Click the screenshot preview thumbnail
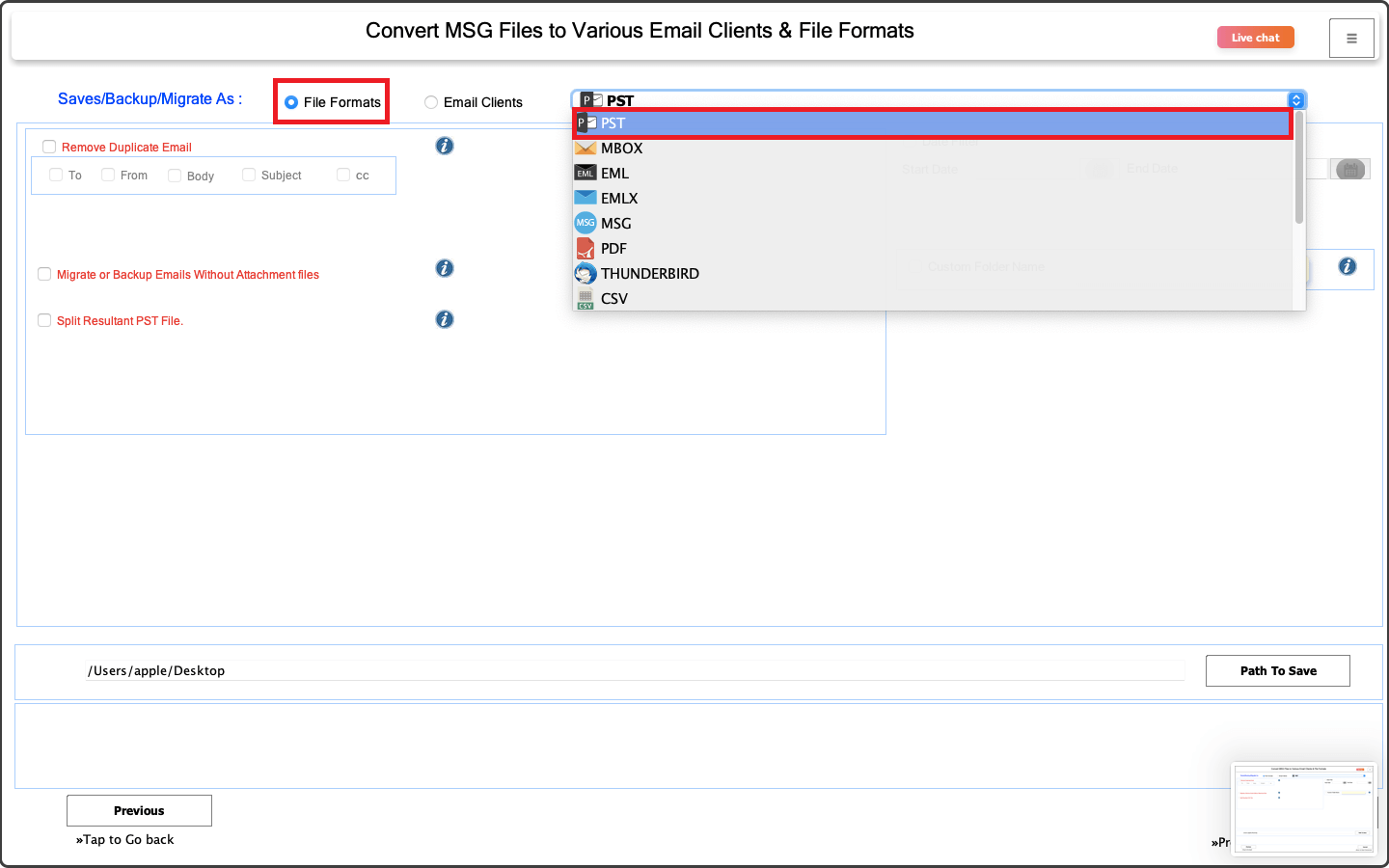 pos(1303,809)
